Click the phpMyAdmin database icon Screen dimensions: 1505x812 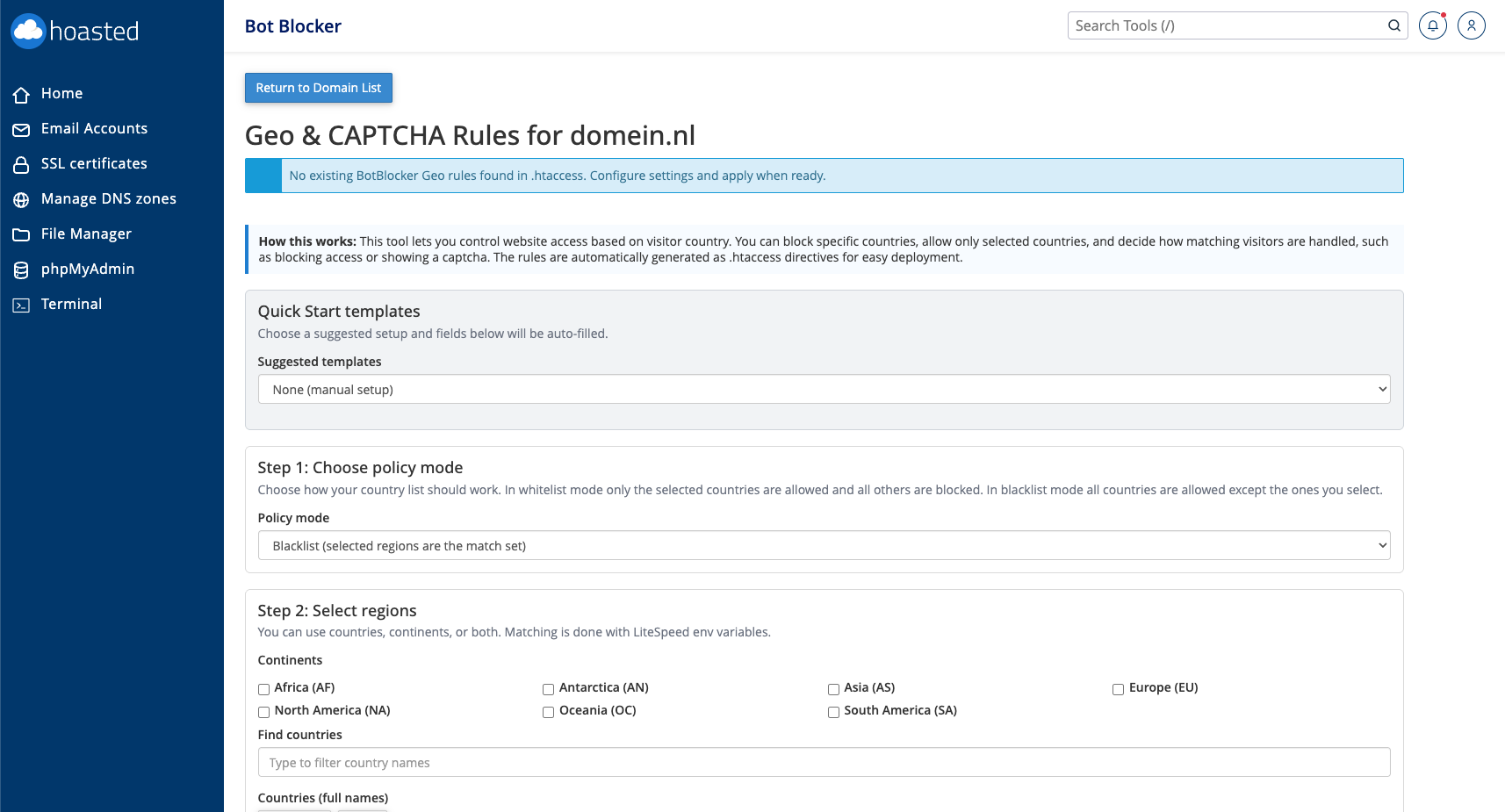point(22,269)
